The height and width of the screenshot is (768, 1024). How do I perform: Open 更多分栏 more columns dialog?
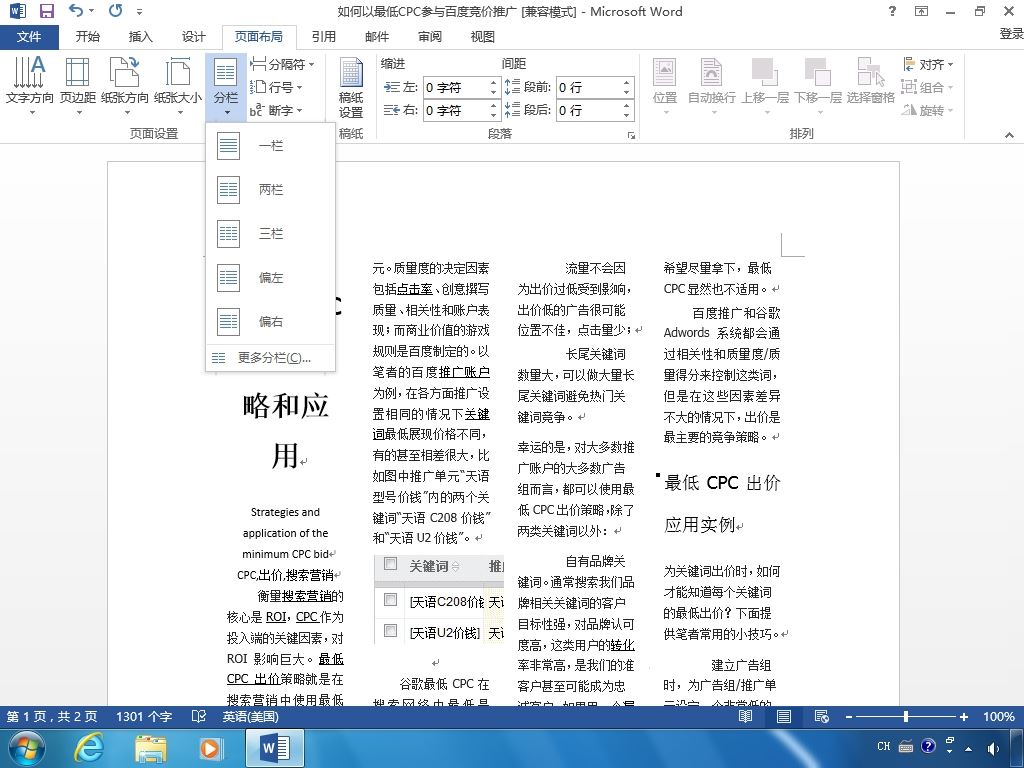pos(271,357)
